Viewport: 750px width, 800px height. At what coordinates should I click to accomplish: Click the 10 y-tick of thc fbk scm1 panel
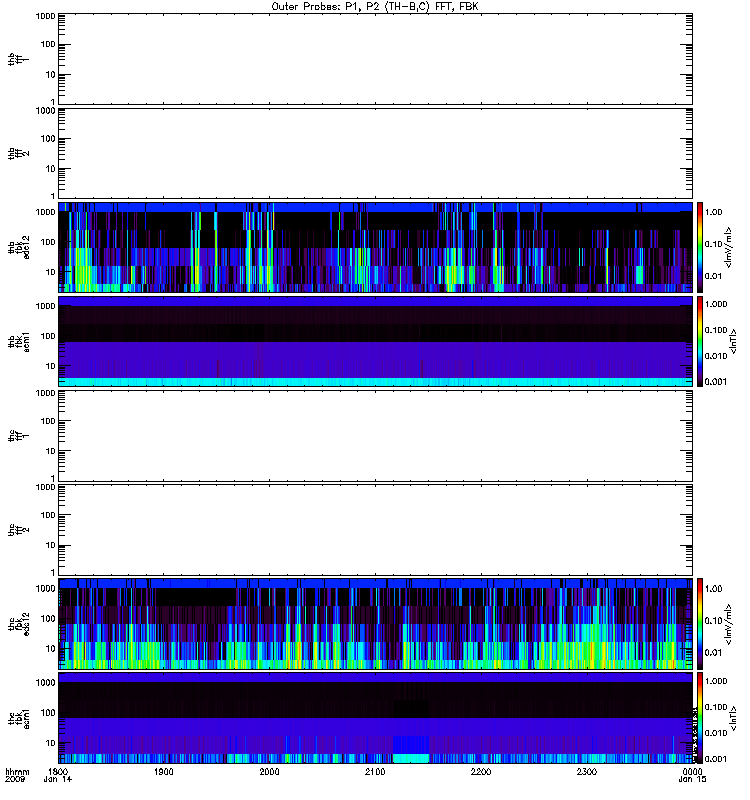[x=51, y=743]
